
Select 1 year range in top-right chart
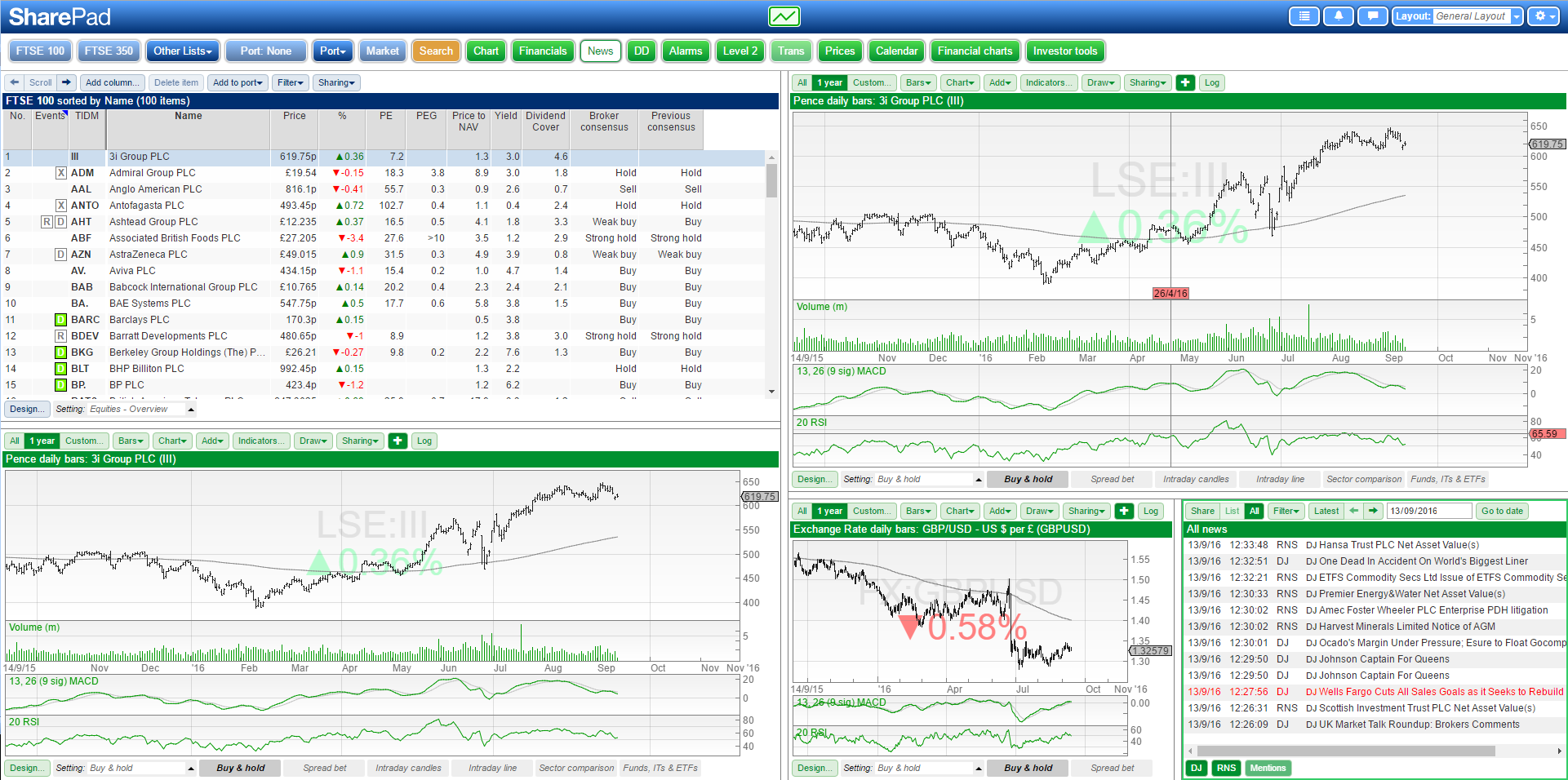(x=829, y=82)
